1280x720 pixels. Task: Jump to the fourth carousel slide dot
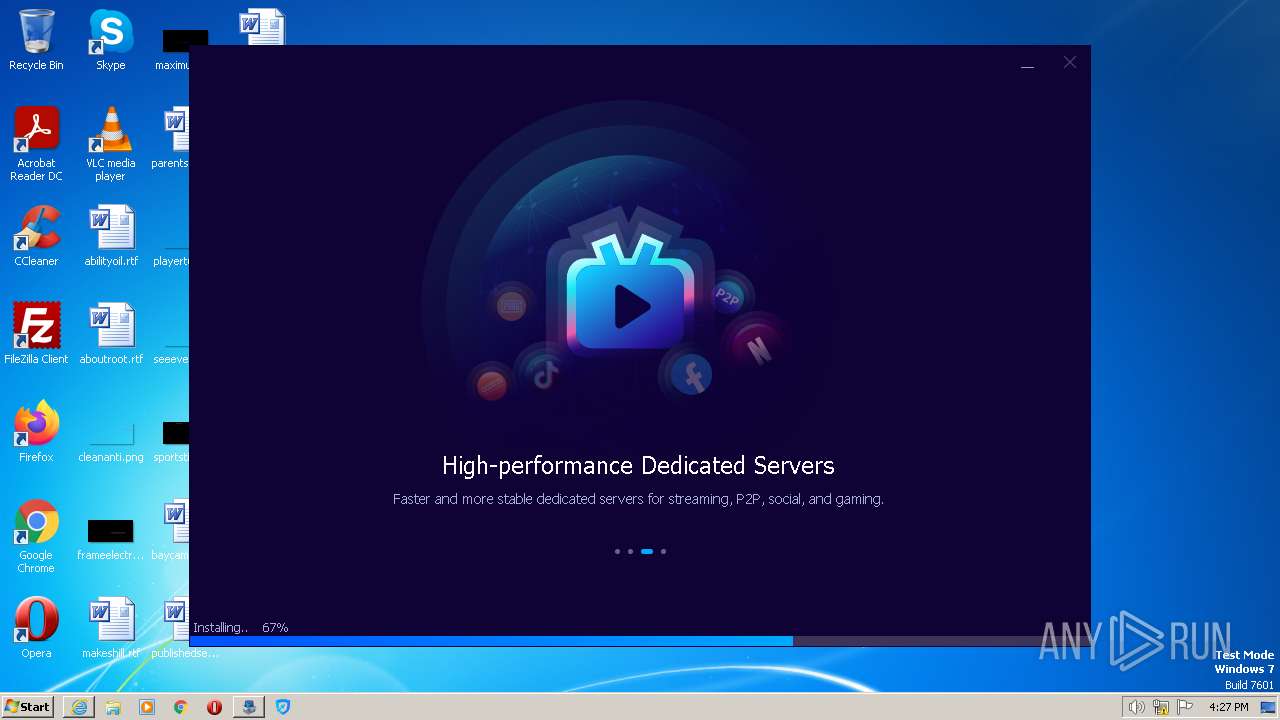point(663,551)
